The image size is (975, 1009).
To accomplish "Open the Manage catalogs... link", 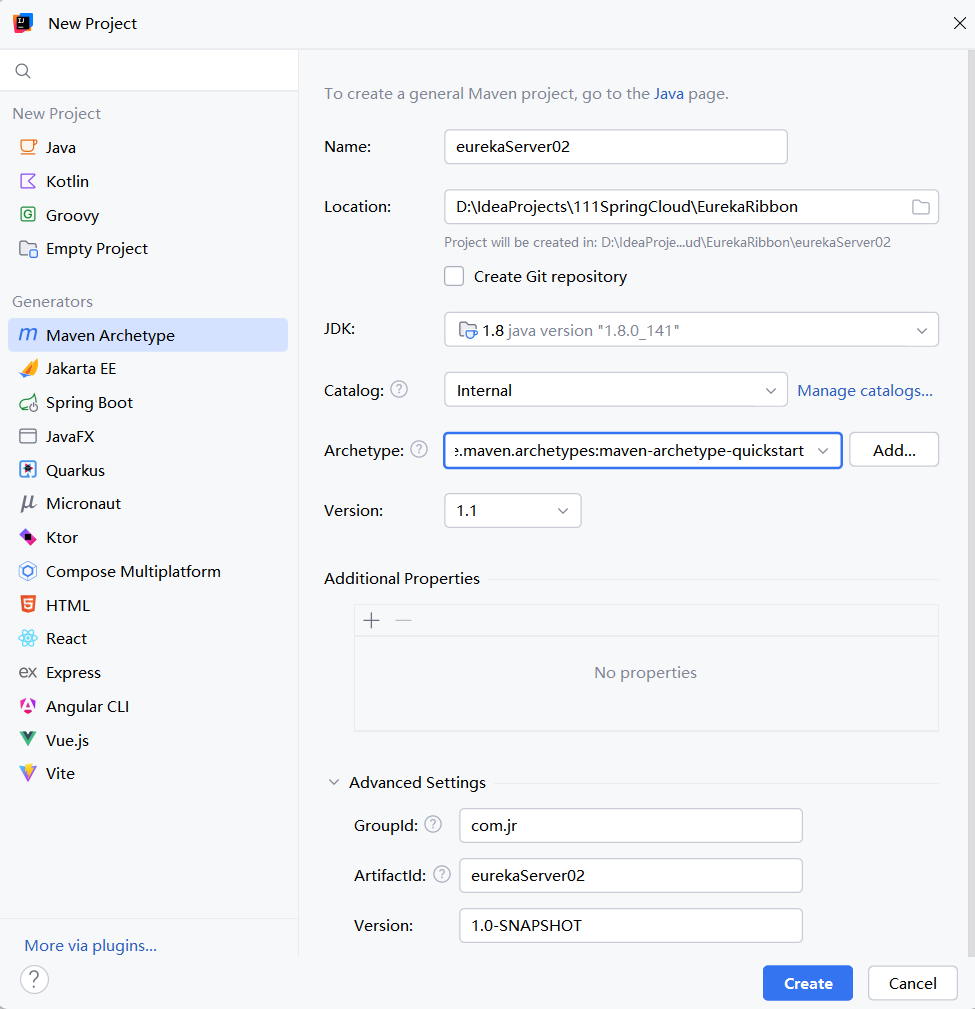I will point(865,391).
